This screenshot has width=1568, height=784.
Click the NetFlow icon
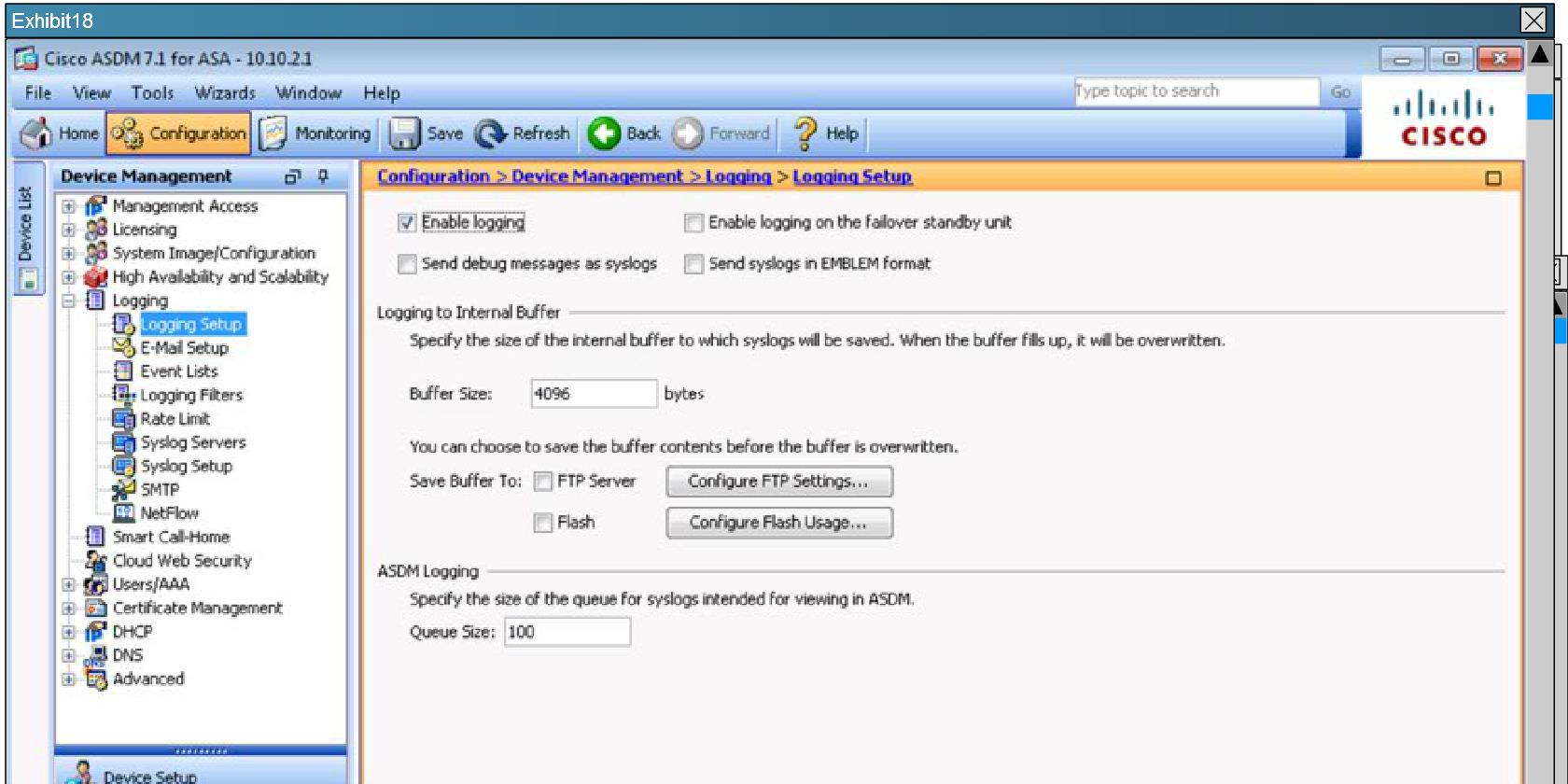[123, 512]
